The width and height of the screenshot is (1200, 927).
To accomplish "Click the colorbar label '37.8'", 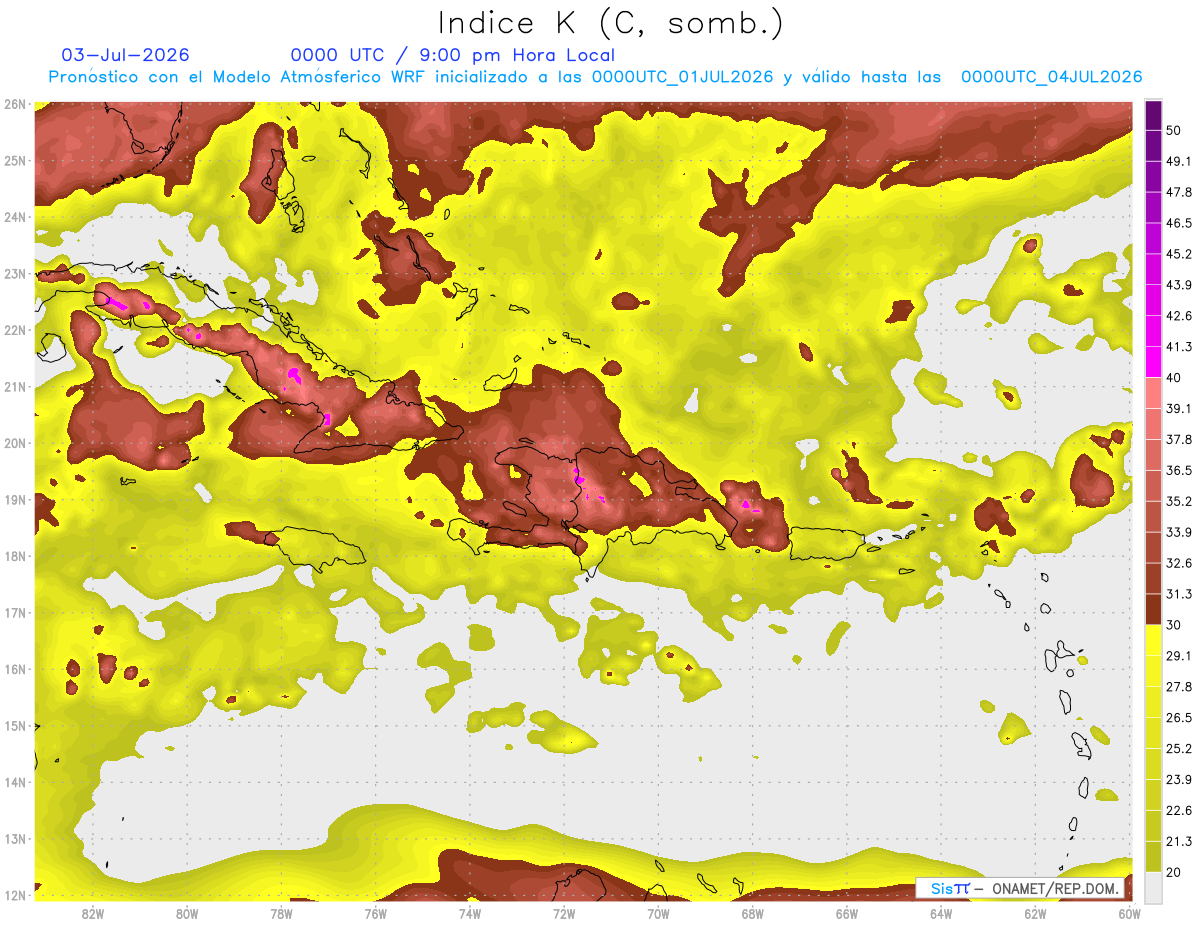I will click(1178, 439).
